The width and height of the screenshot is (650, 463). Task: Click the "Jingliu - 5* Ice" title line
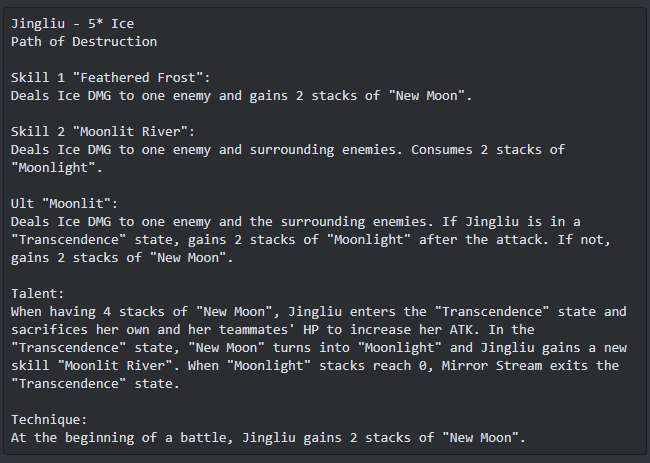click(x=73, y=24)
